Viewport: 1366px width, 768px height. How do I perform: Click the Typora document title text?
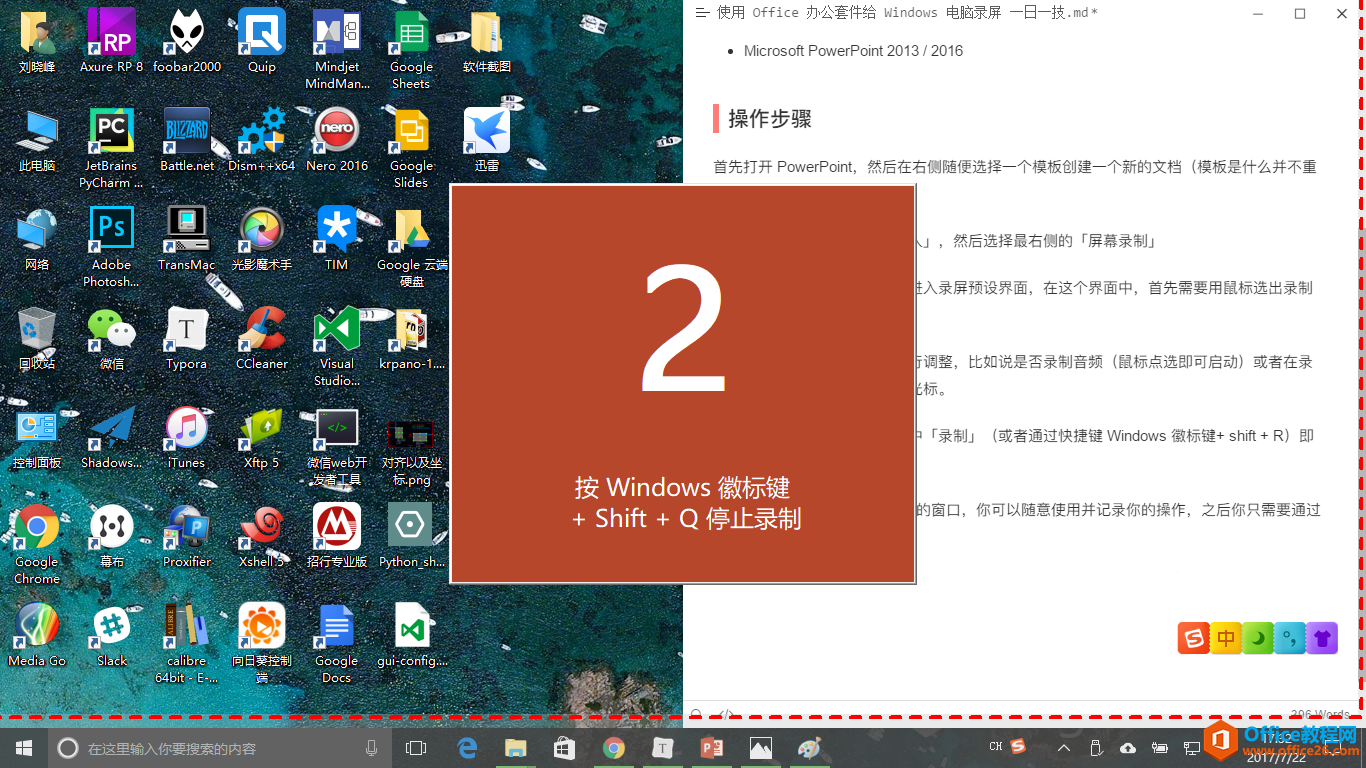point(908,13)
